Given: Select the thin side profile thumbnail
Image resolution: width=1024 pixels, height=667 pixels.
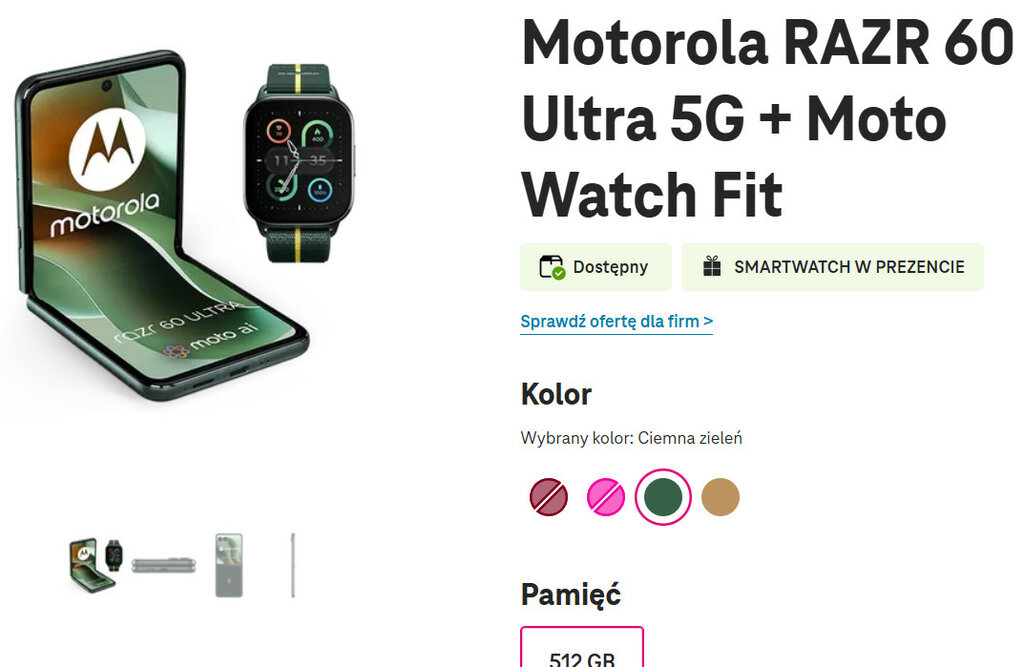Looking at the screenshot, I should 293,565.
